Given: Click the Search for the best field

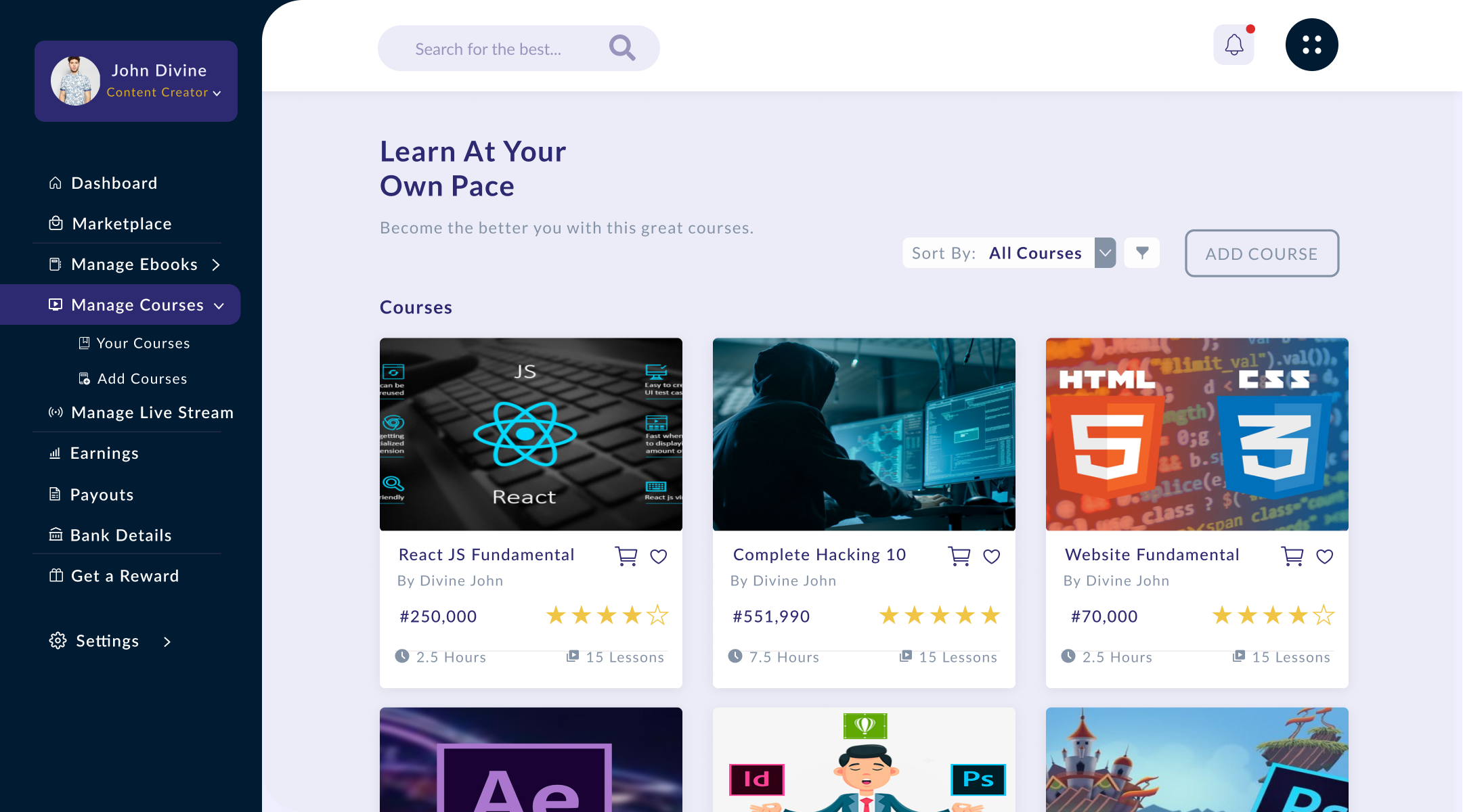Looking at the screenshot, I should point(488,49).
